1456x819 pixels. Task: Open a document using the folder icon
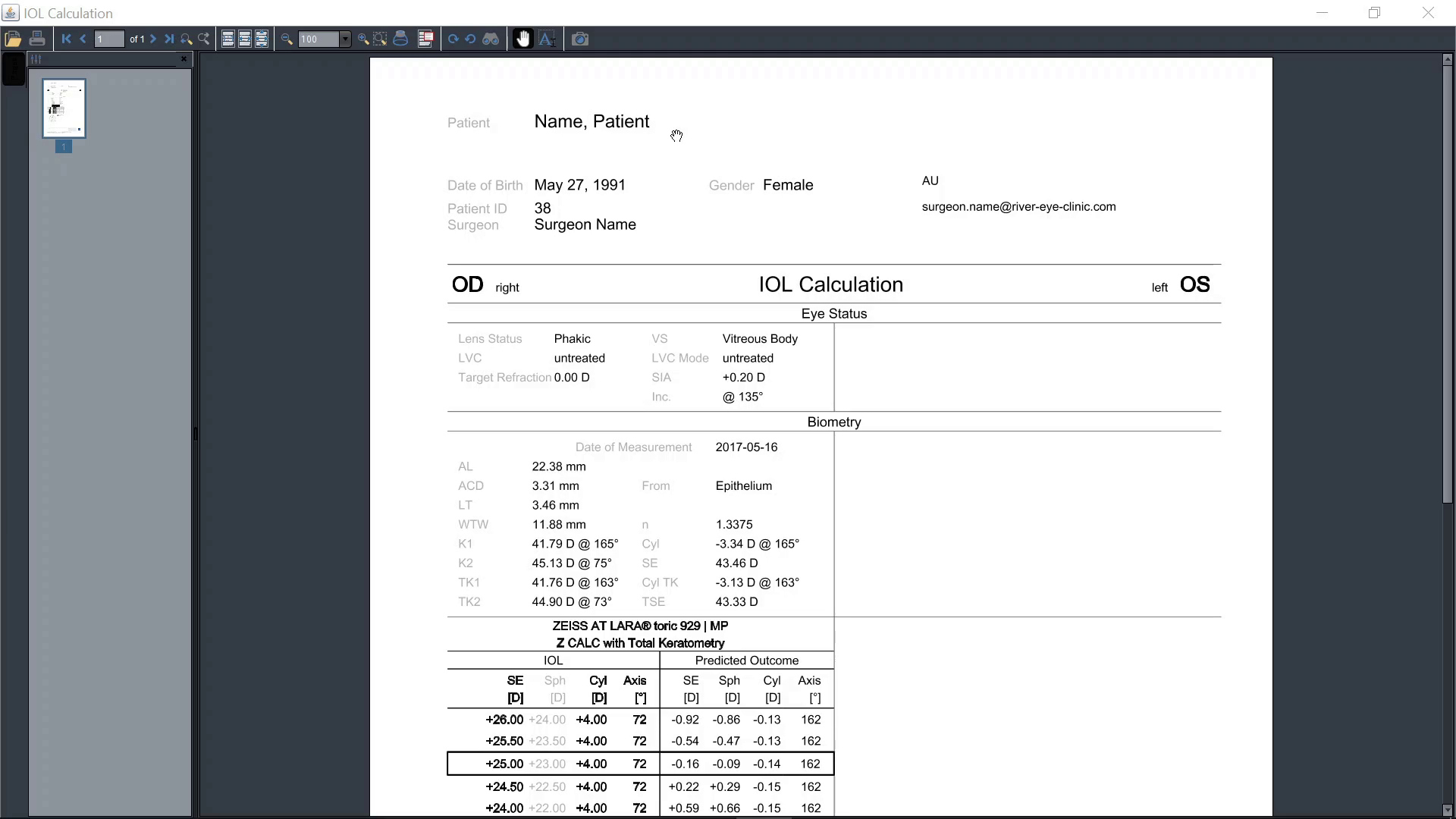pos(14,39)
